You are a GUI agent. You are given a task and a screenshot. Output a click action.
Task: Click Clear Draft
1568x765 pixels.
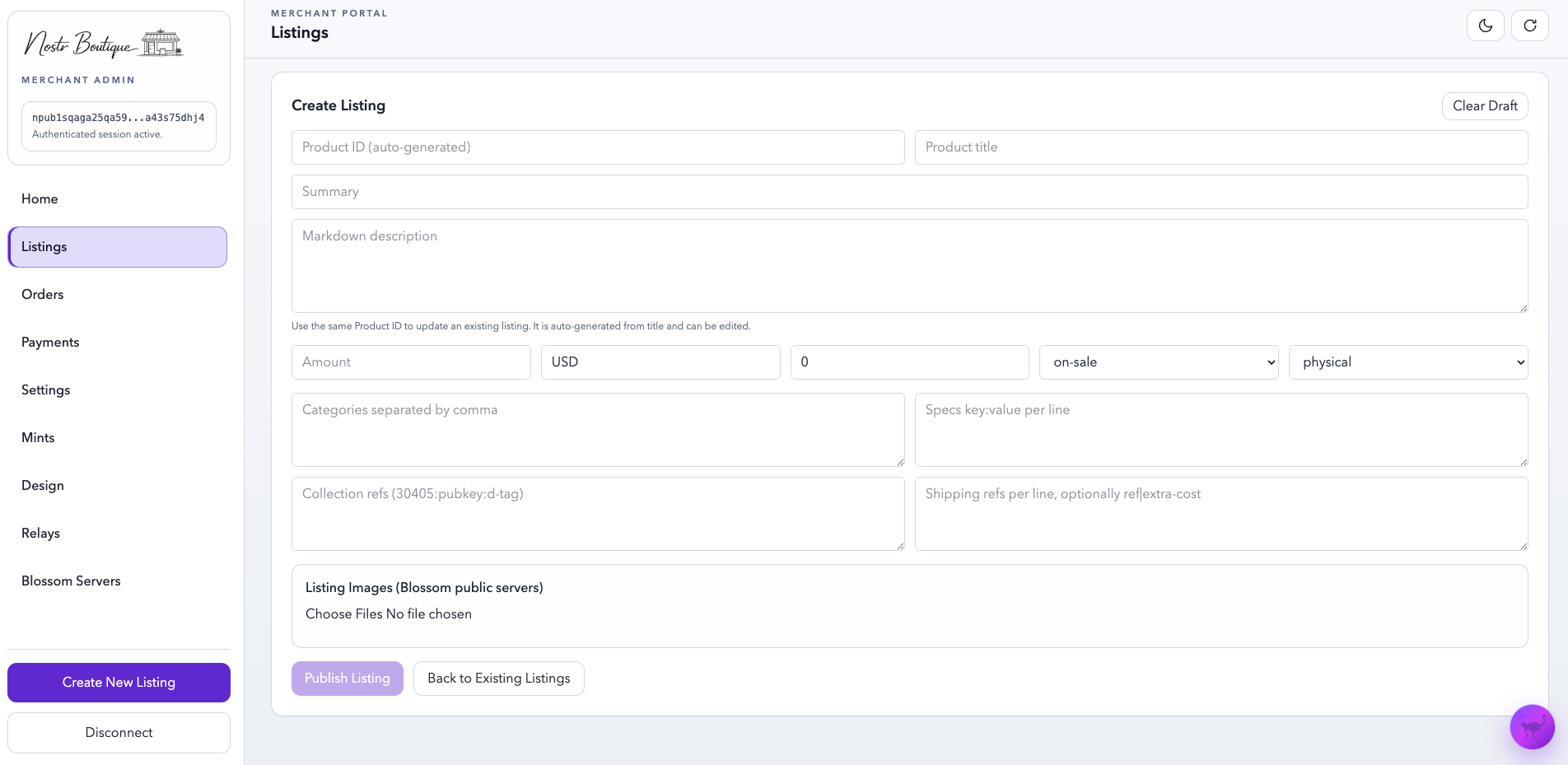[1485, 106]
